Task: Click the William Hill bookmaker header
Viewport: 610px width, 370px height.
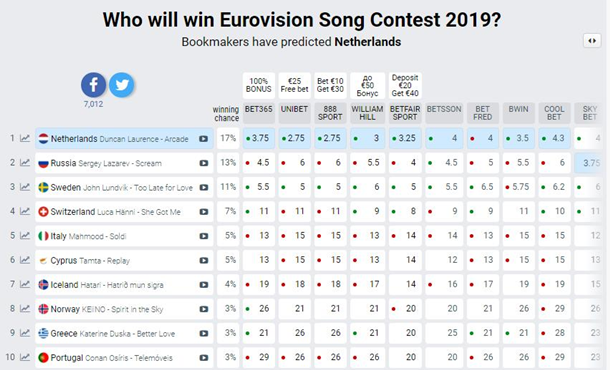Action: [367, 113]
